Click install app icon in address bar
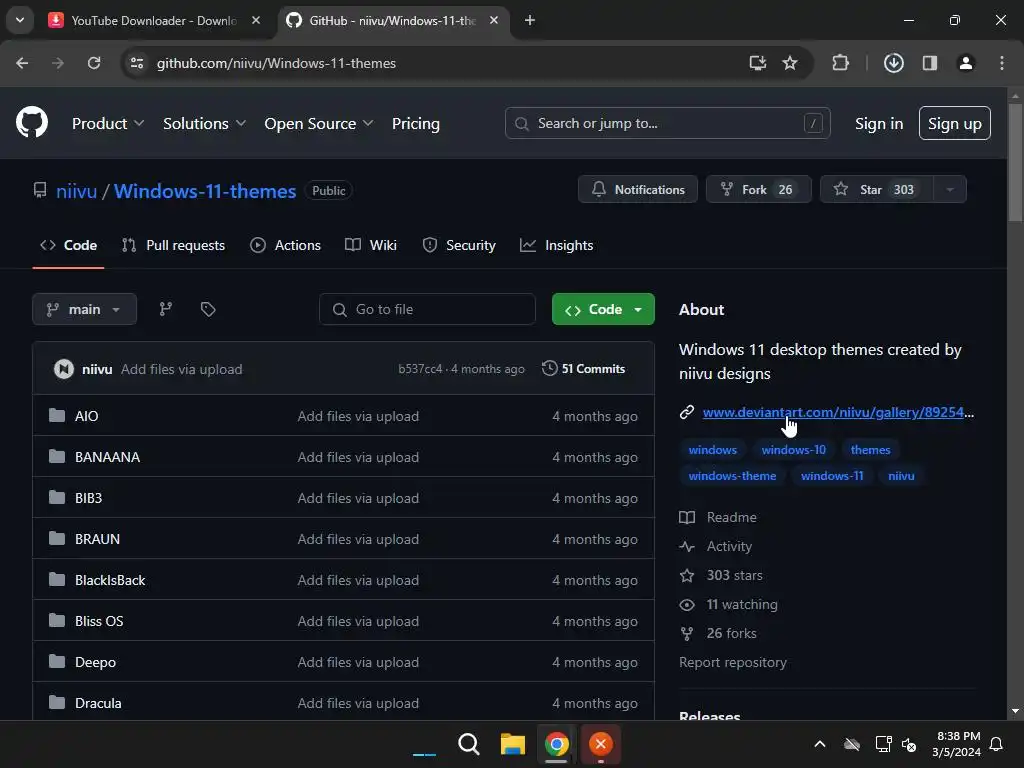This screenshot has width=1024, height=768. point(758,63)
